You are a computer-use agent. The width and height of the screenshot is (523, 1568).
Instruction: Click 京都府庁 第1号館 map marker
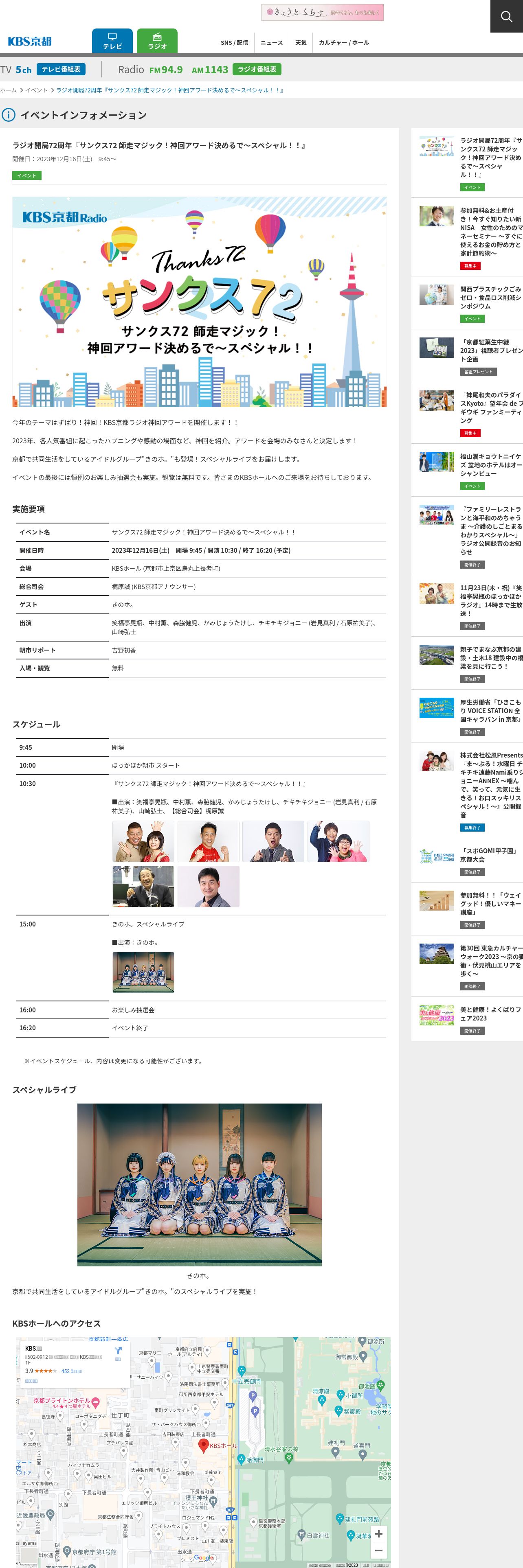[x=67, y=1552]
